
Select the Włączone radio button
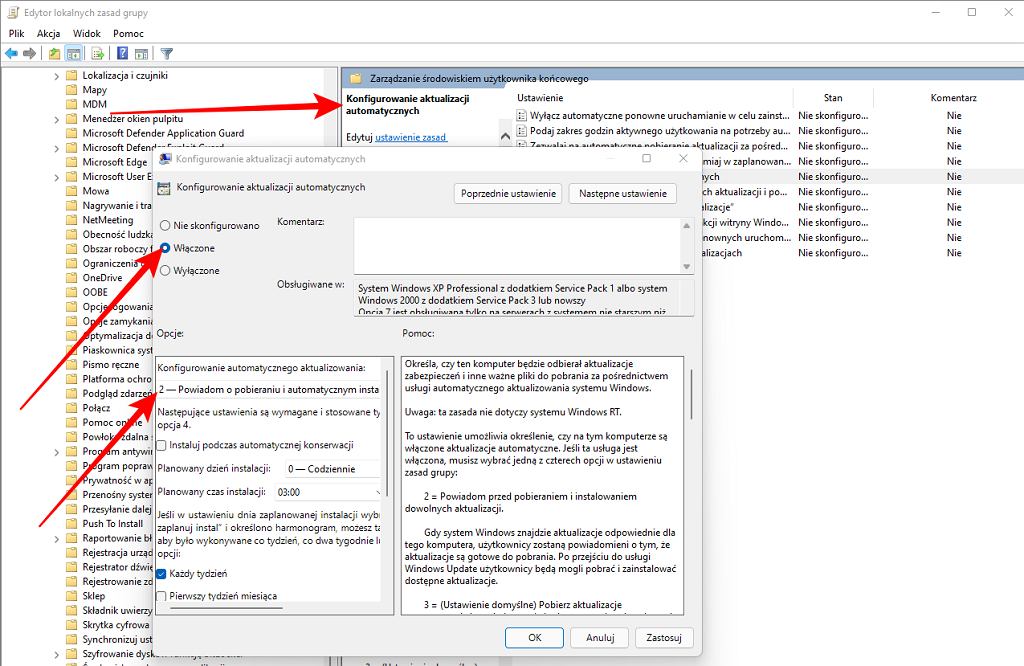click(x=165, y=248)
